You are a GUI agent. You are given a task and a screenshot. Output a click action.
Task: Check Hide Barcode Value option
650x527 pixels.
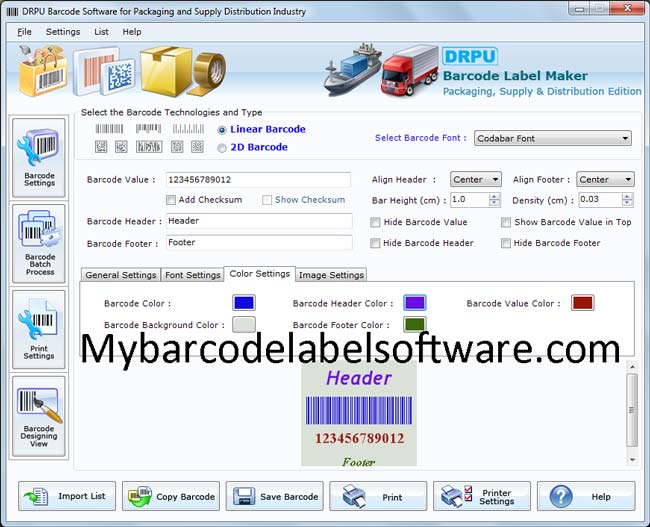tap(375, 223)
